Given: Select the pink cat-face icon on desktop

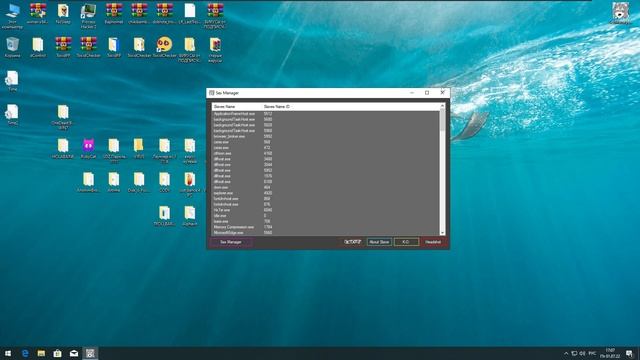Looking at the screenshot, I should (88, 148).
